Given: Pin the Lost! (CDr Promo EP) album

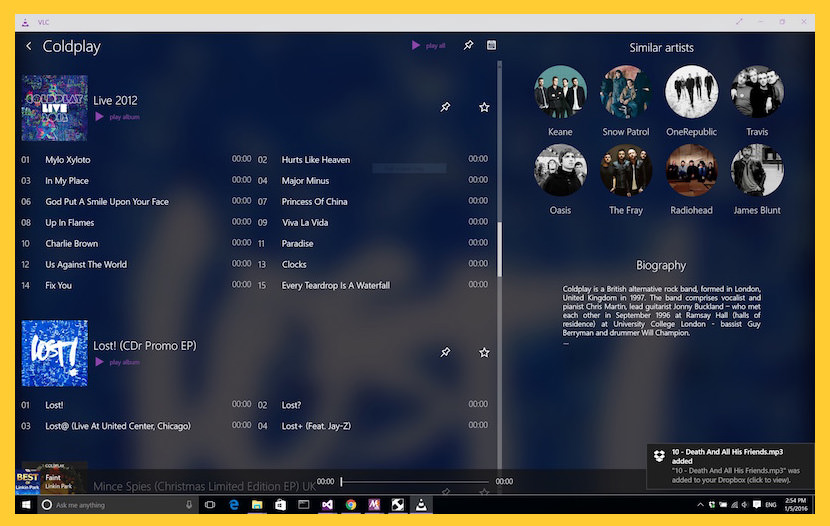Looking at the screenshot, I should 445,352.
